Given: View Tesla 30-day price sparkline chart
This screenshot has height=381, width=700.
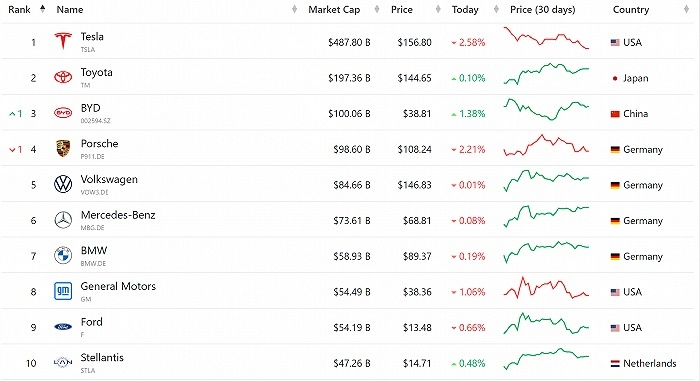Looking at the screenshot, I should (546, 38).
